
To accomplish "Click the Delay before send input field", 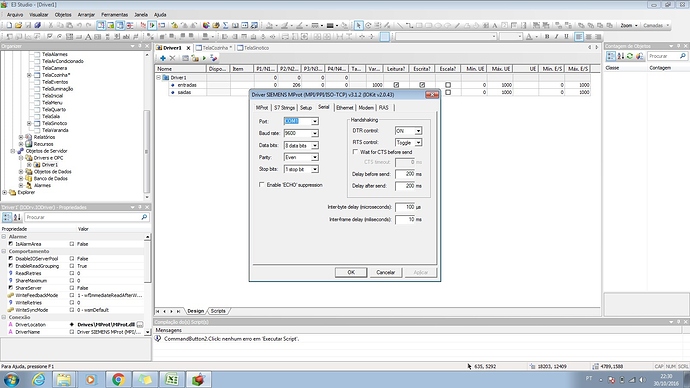I will [x=405, y=174].
